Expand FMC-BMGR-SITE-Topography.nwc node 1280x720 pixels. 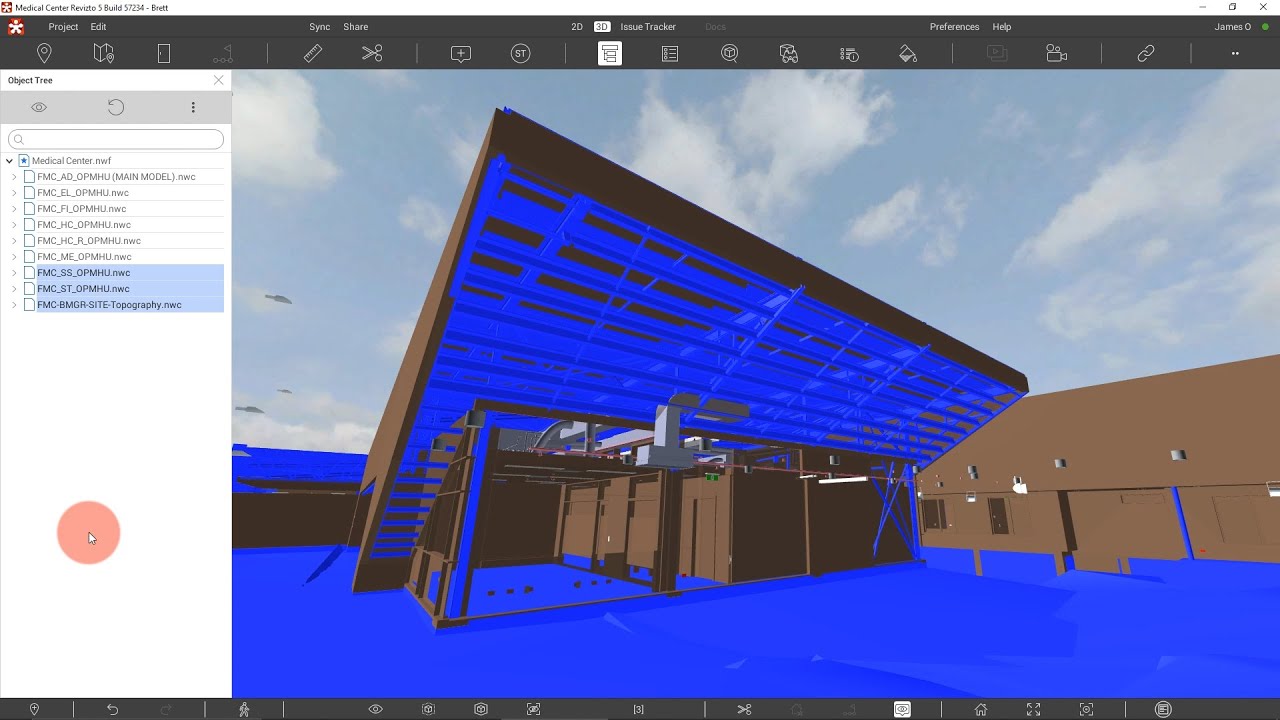(14, 305)
